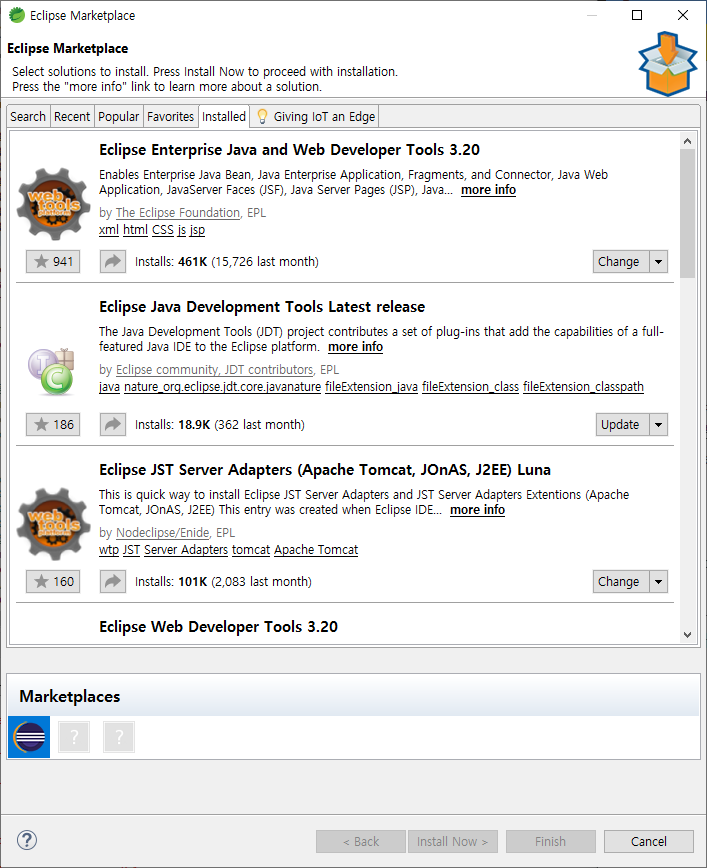This screenshot has height=868, width=707.
Task: Select the second unknown question-mark marketplace icon
Action: (x=119, y=737)
